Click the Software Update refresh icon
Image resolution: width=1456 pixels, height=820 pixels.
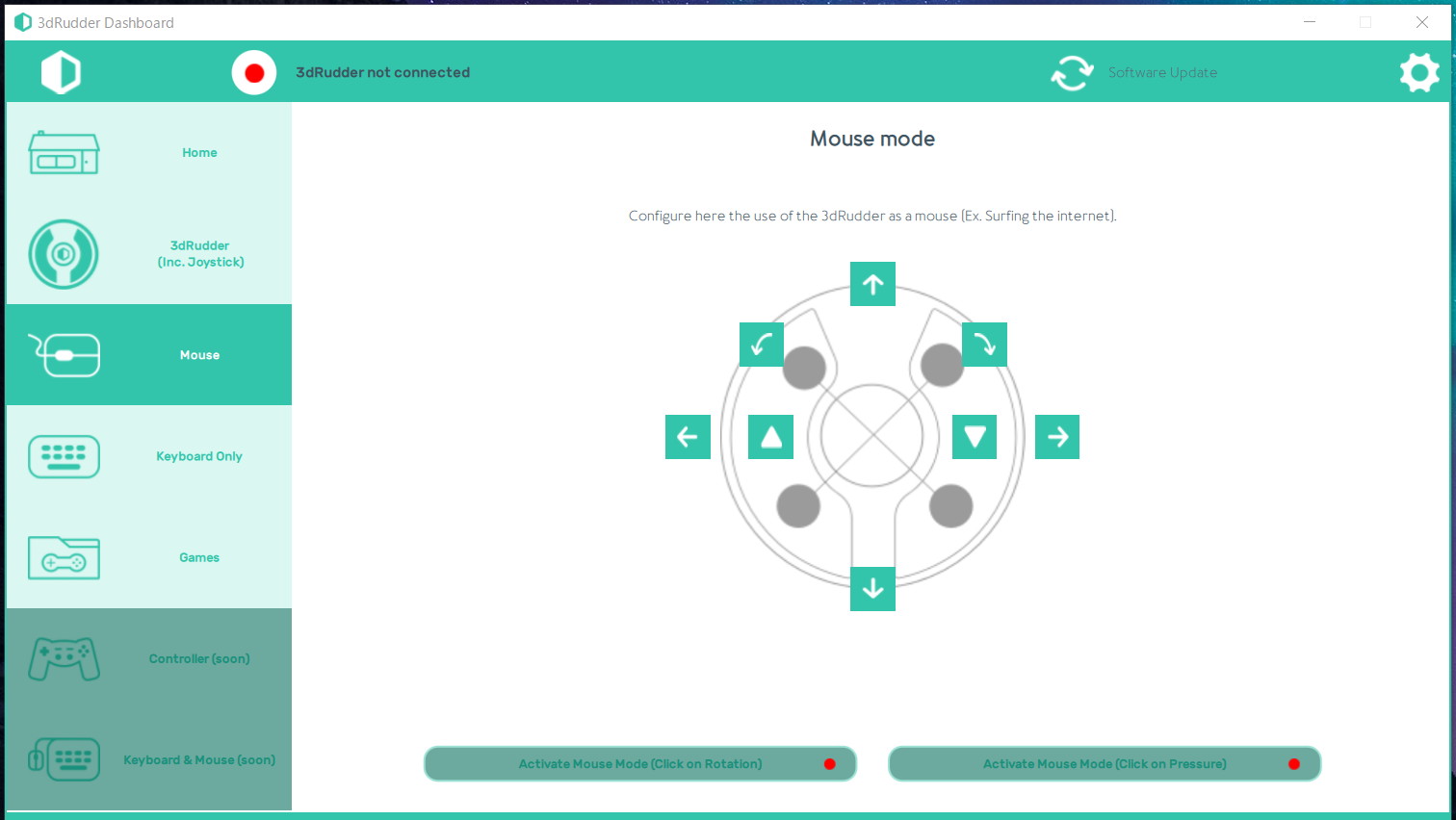(x=1072, y=72)
